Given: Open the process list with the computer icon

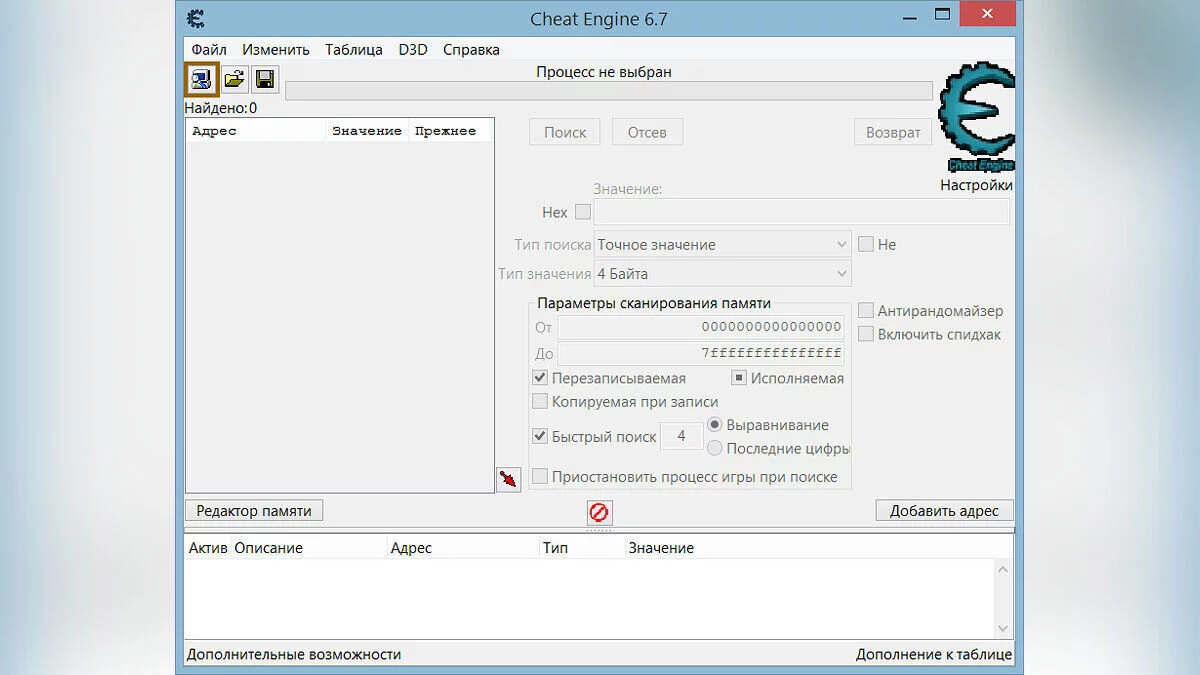Looking at the screenshot, I should (203, 78).
